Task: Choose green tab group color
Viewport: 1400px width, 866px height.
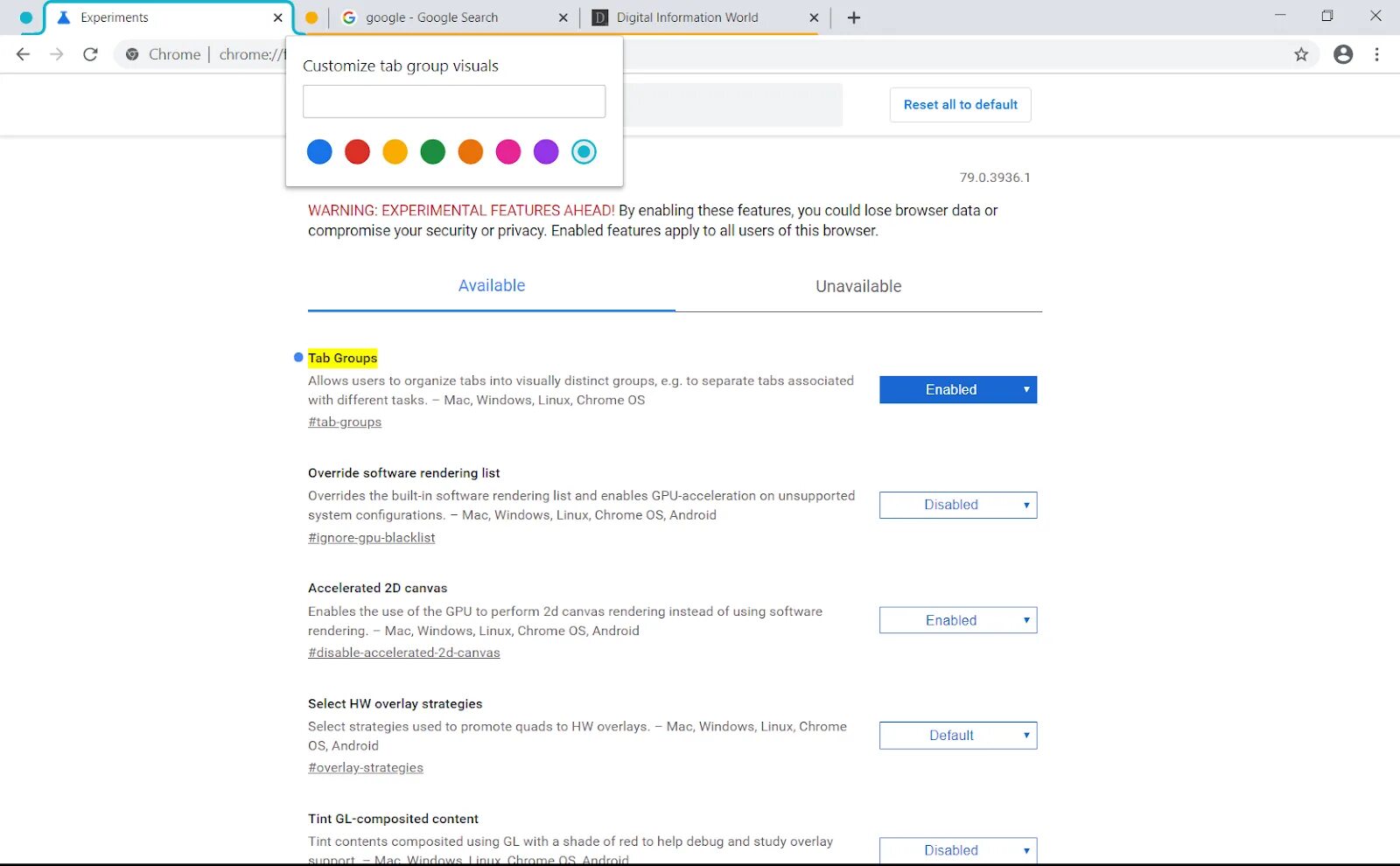Action: pyautogui.click(x=432, y=152)
